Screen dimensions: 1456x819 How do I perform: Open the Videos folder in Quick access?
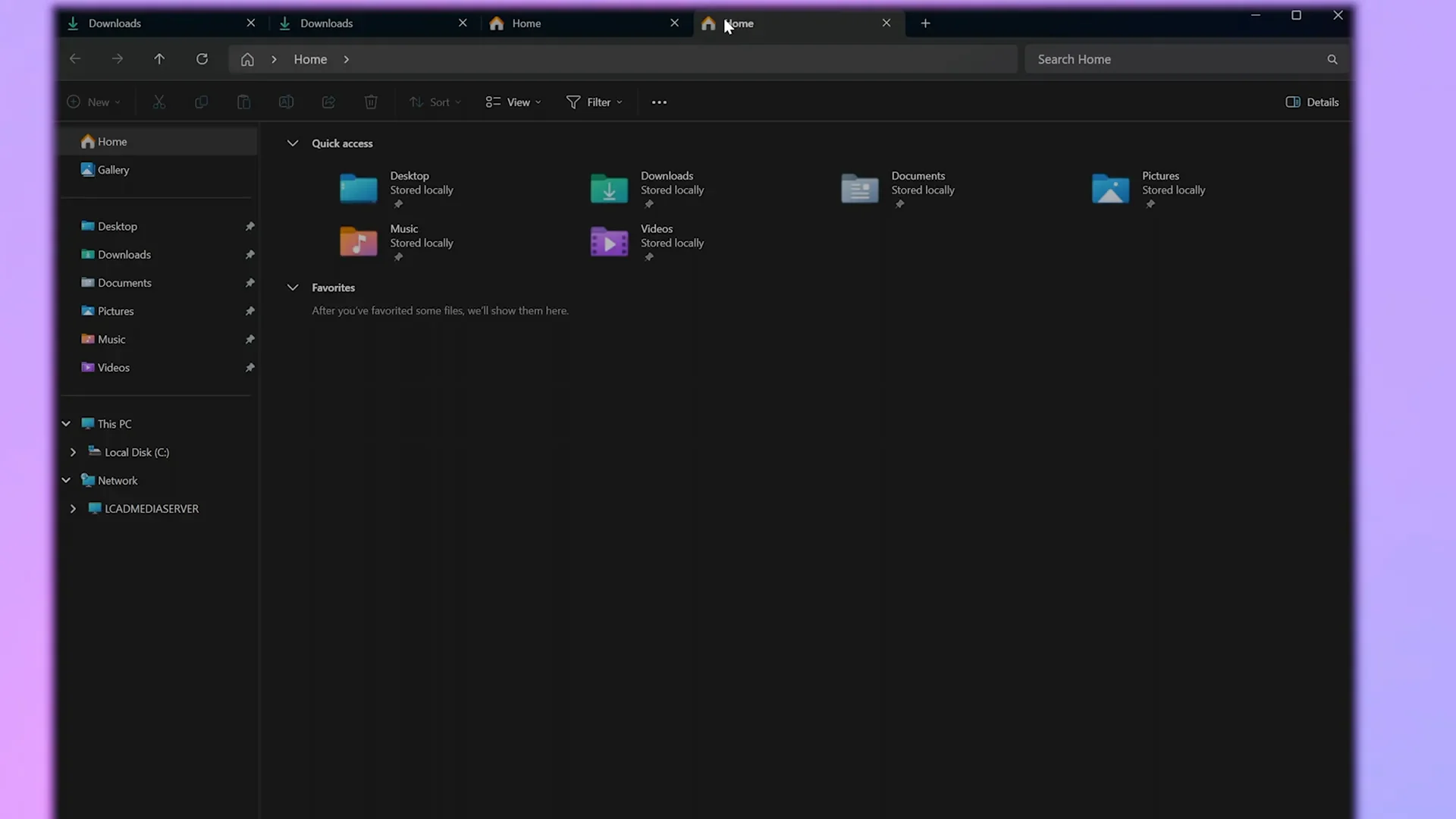[648, 242]
